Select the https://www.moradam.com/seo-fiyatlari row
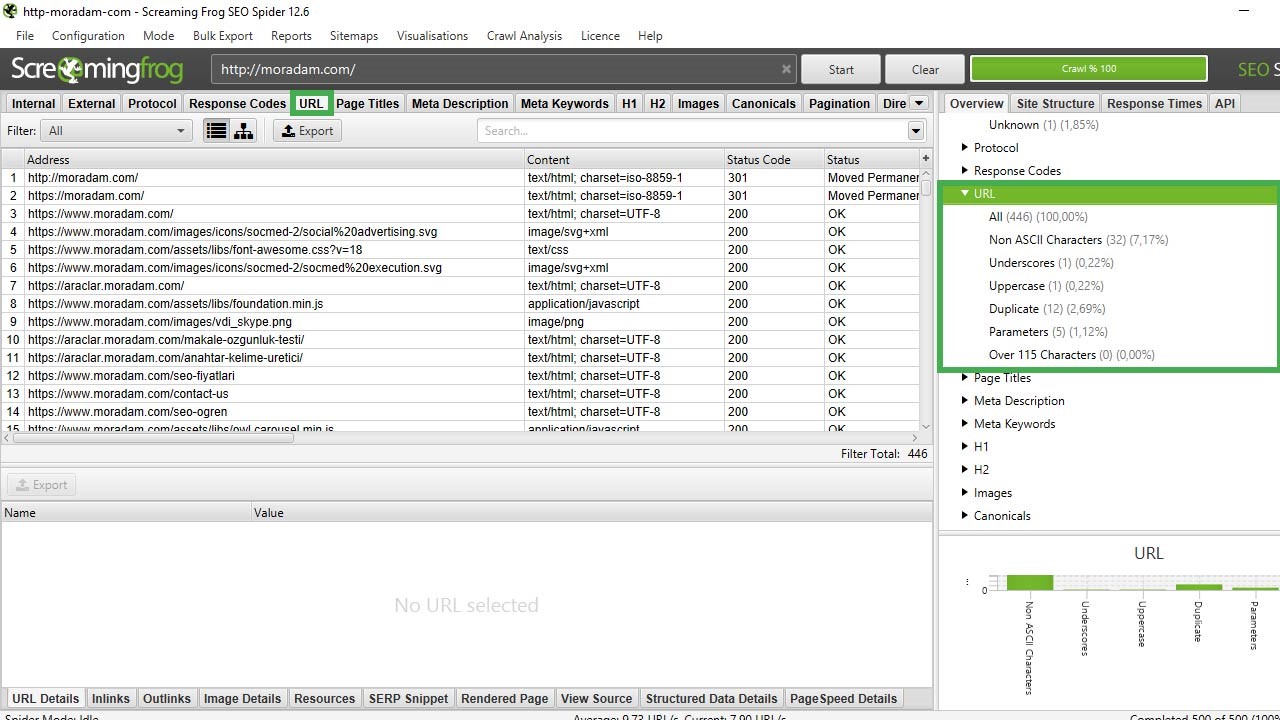The height and width of the screenshot is (720, 1280). click(x=460, y=376)
